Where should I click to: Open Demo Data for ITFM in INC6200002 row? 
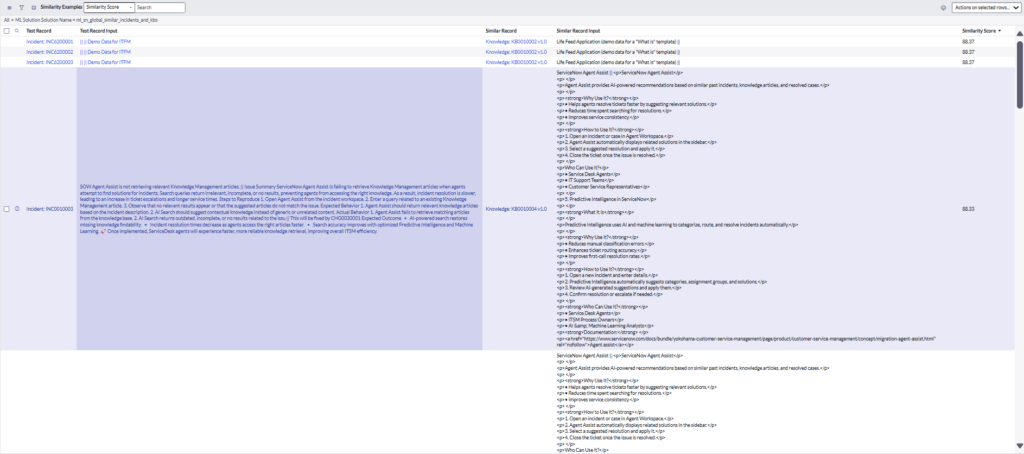coord(105,52)
